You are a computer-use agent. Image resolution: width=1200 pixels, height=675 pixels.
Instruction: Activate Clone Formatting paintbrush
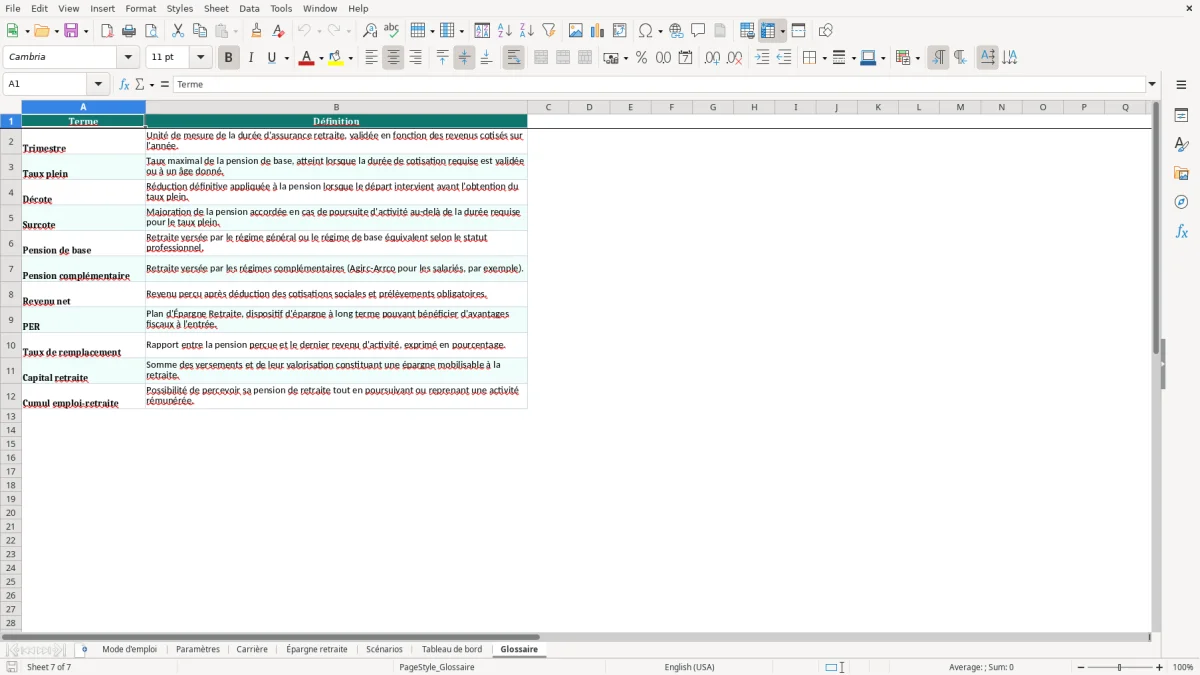[x=256, y=31]
